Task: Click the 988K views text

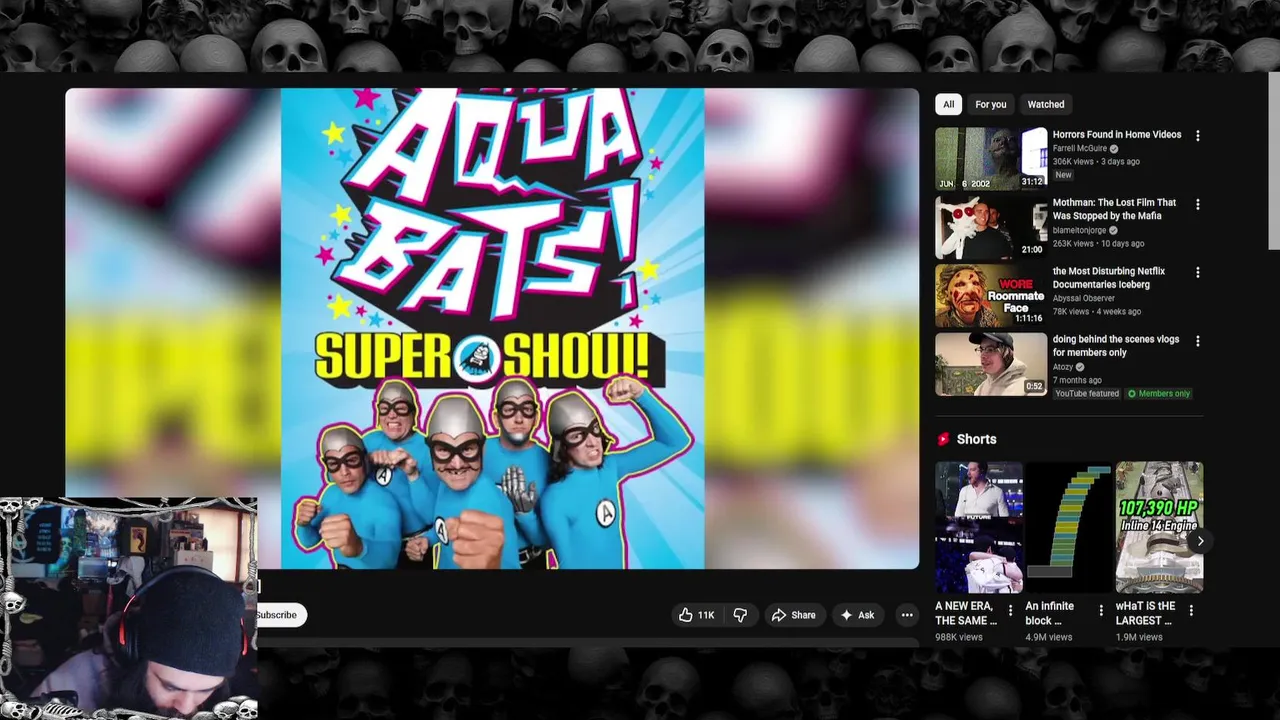Action: click(x=959, y=637)
